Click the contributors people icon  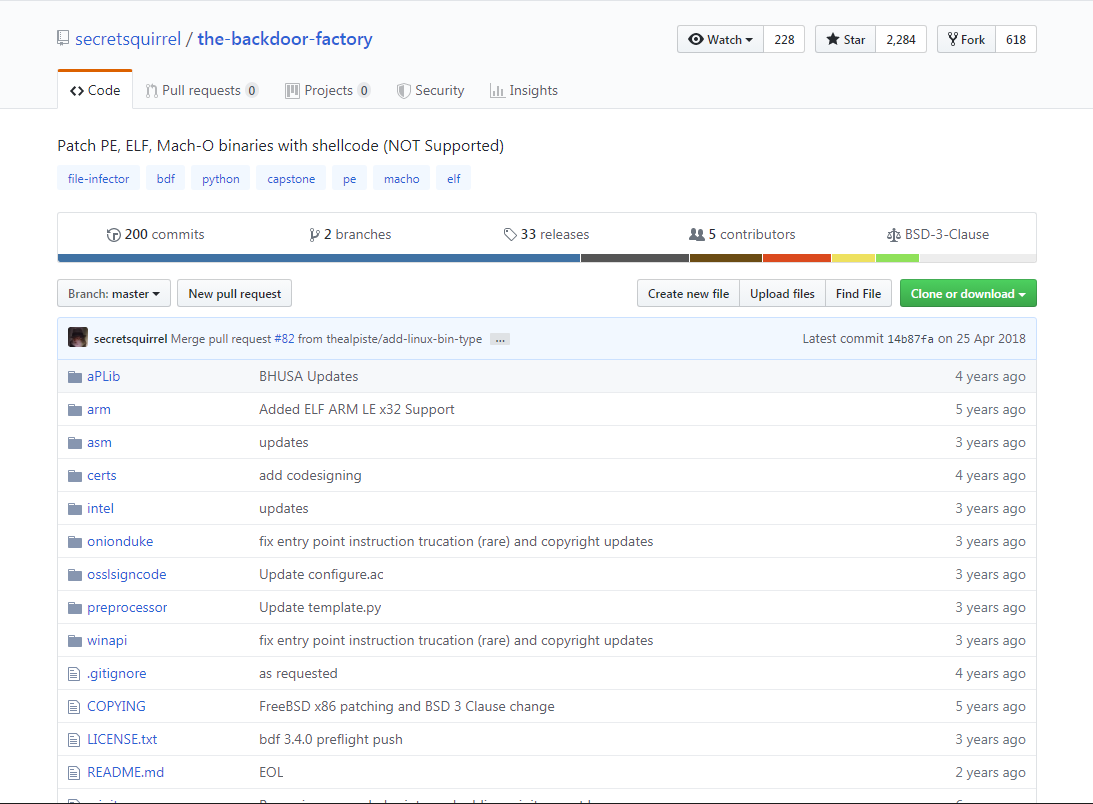(x=696, y=235)
